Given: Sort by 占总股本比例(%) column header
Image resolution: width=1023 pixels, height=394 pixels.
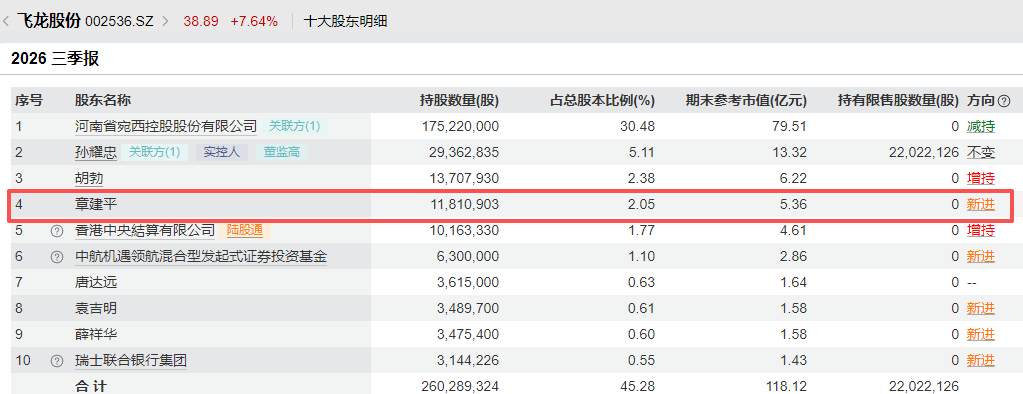Looking at the screenshot, I should (603, 100).
